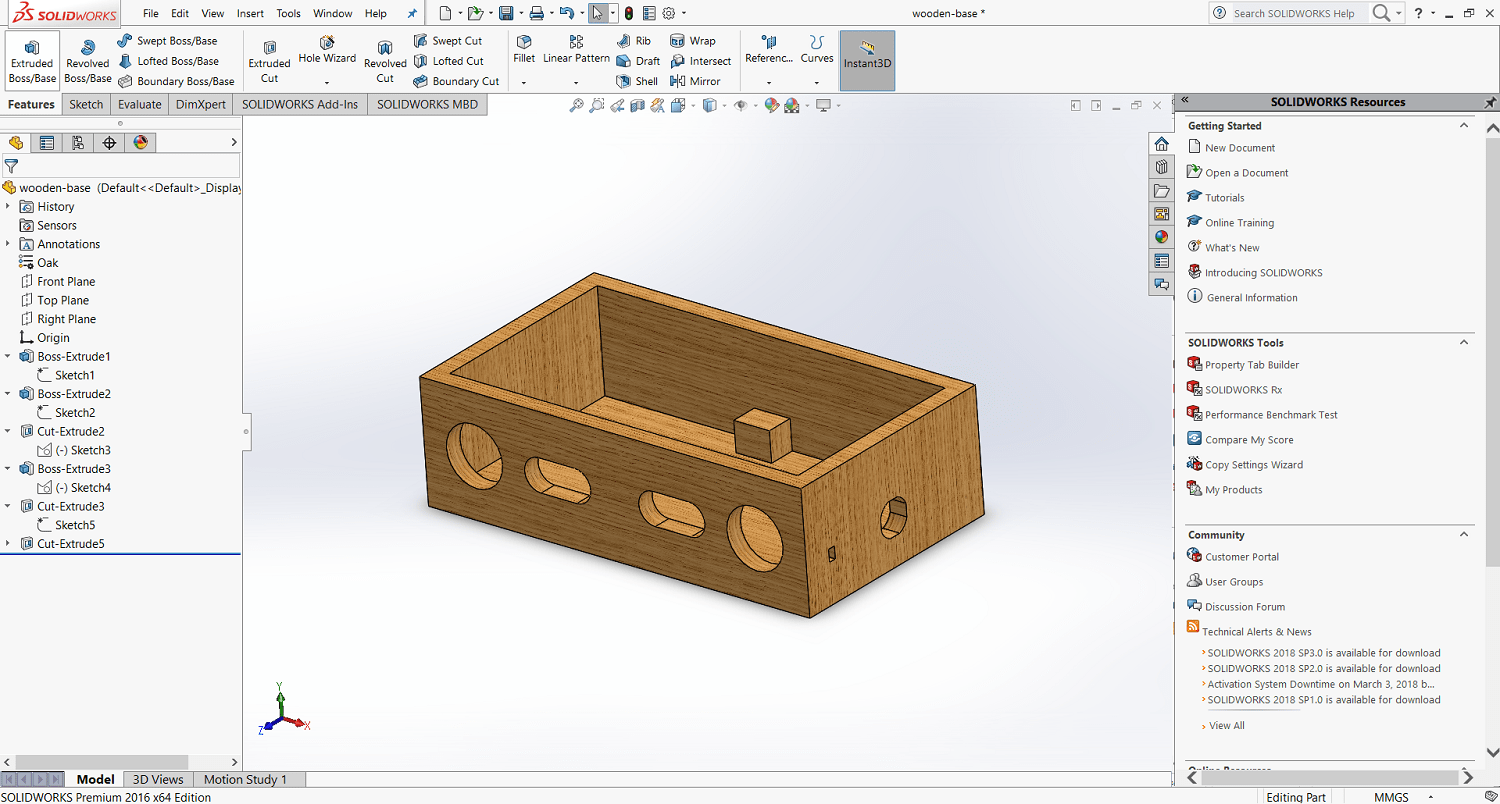Pin the SOLIDWORKS menu bar
This screenshot has height=804, width=1500.
tap(412, 13)
